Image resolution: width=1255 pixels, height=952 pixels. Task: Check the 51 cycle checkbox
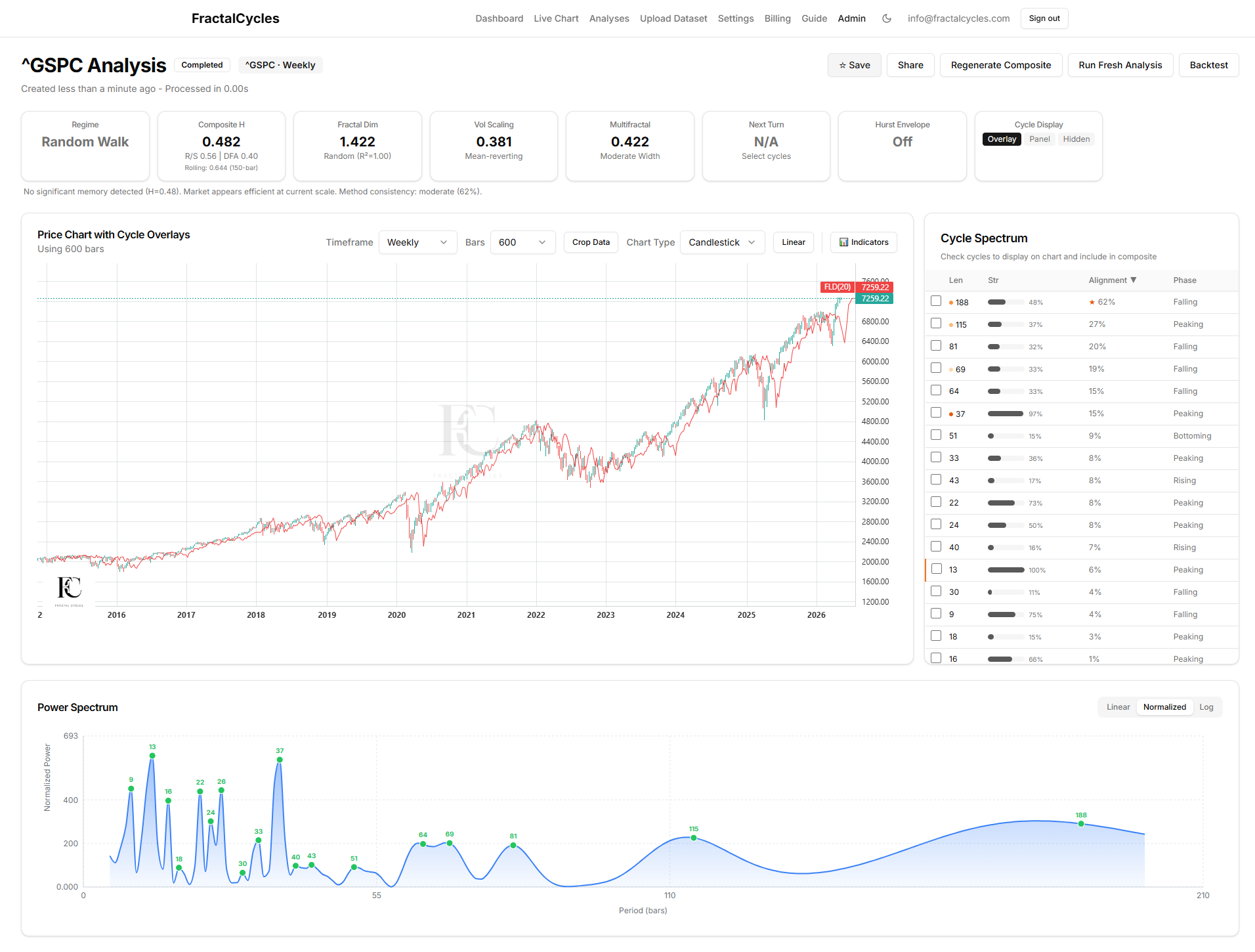click(x=936, y=435)
